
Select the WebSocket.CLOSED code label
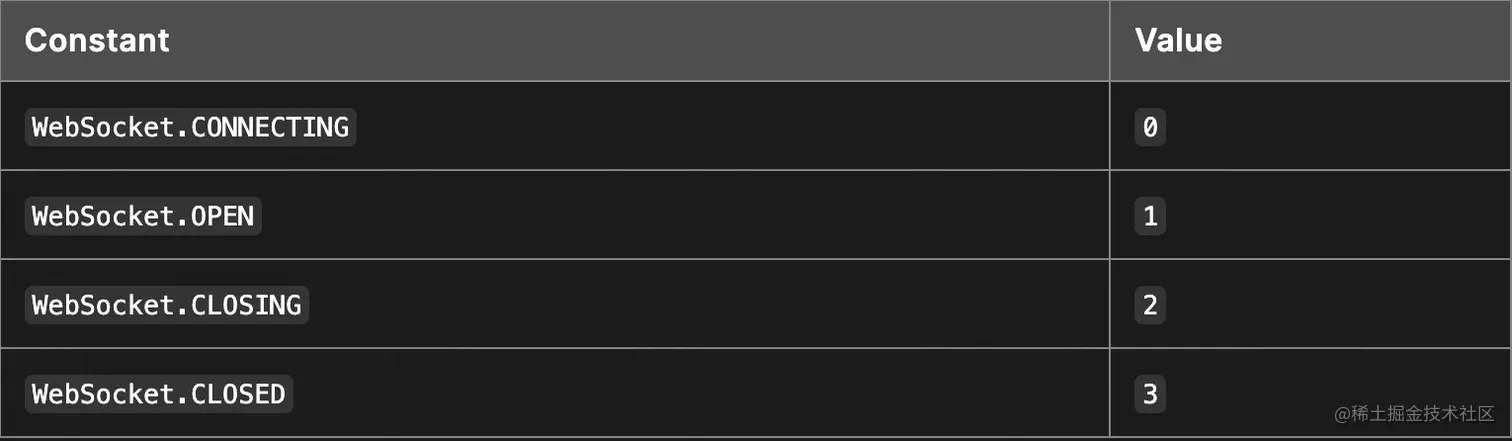click(159, 394)
